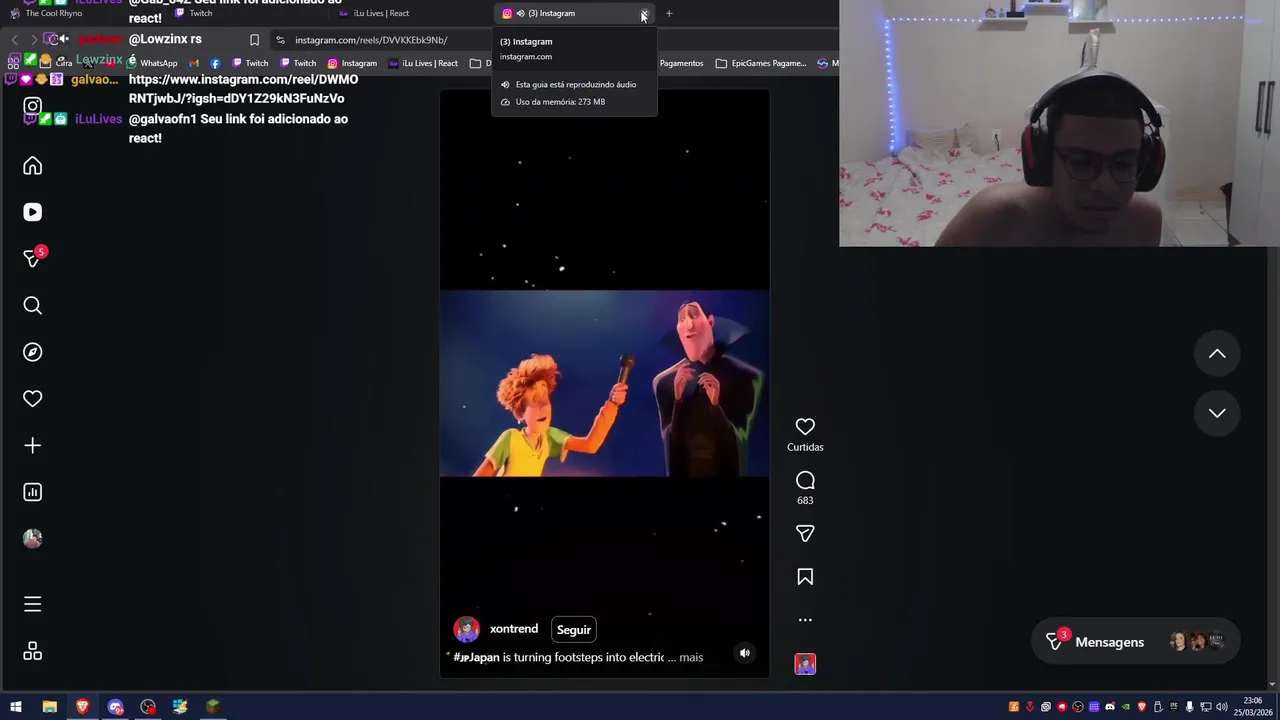Open the Meta apps grid icon
1280x720 pixels.
33,651
